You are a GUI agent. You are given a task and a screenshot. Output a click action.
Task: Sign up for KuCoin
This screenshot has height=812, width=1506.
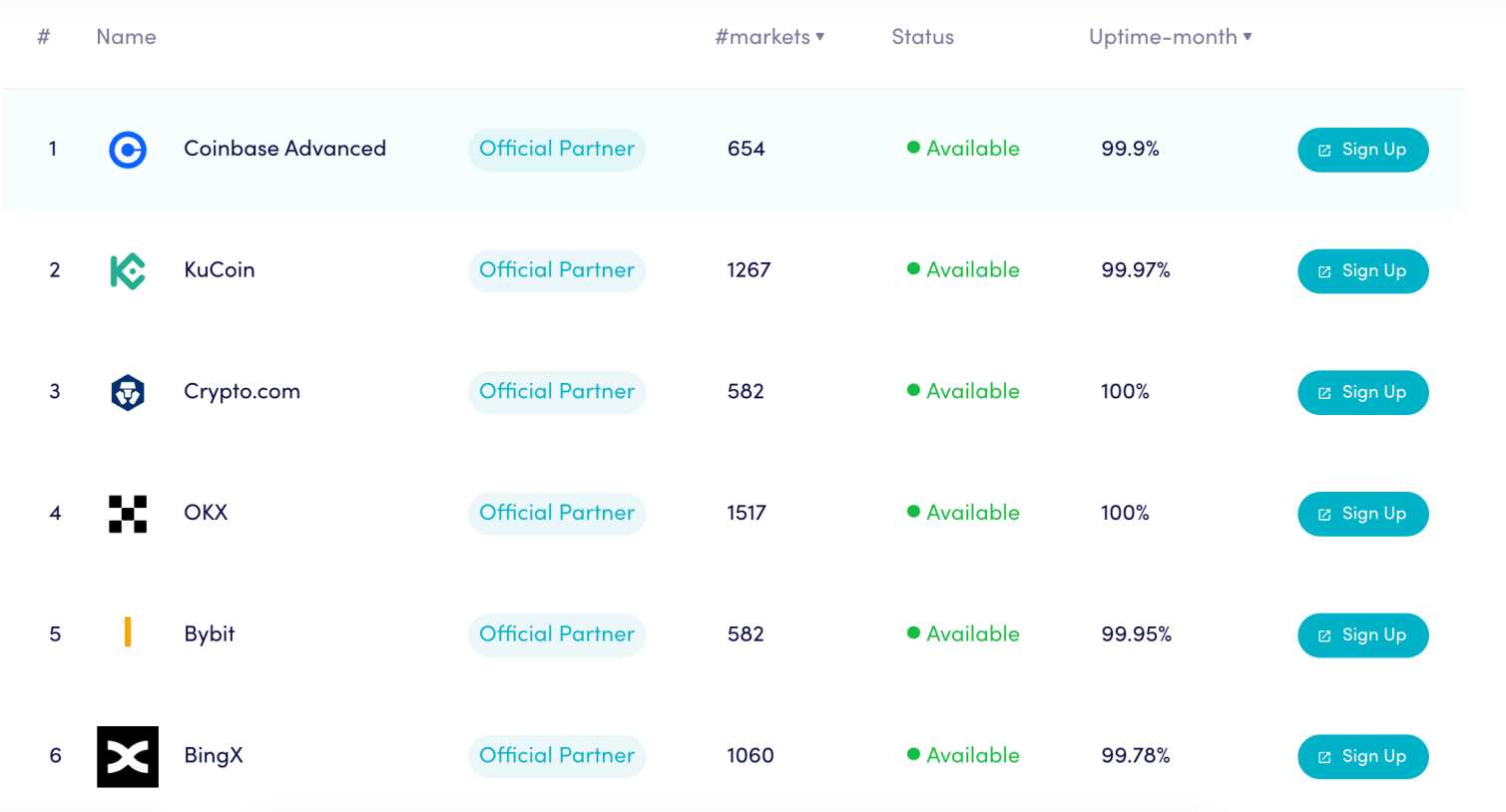pyautogui.click(x=1363, y=271)
